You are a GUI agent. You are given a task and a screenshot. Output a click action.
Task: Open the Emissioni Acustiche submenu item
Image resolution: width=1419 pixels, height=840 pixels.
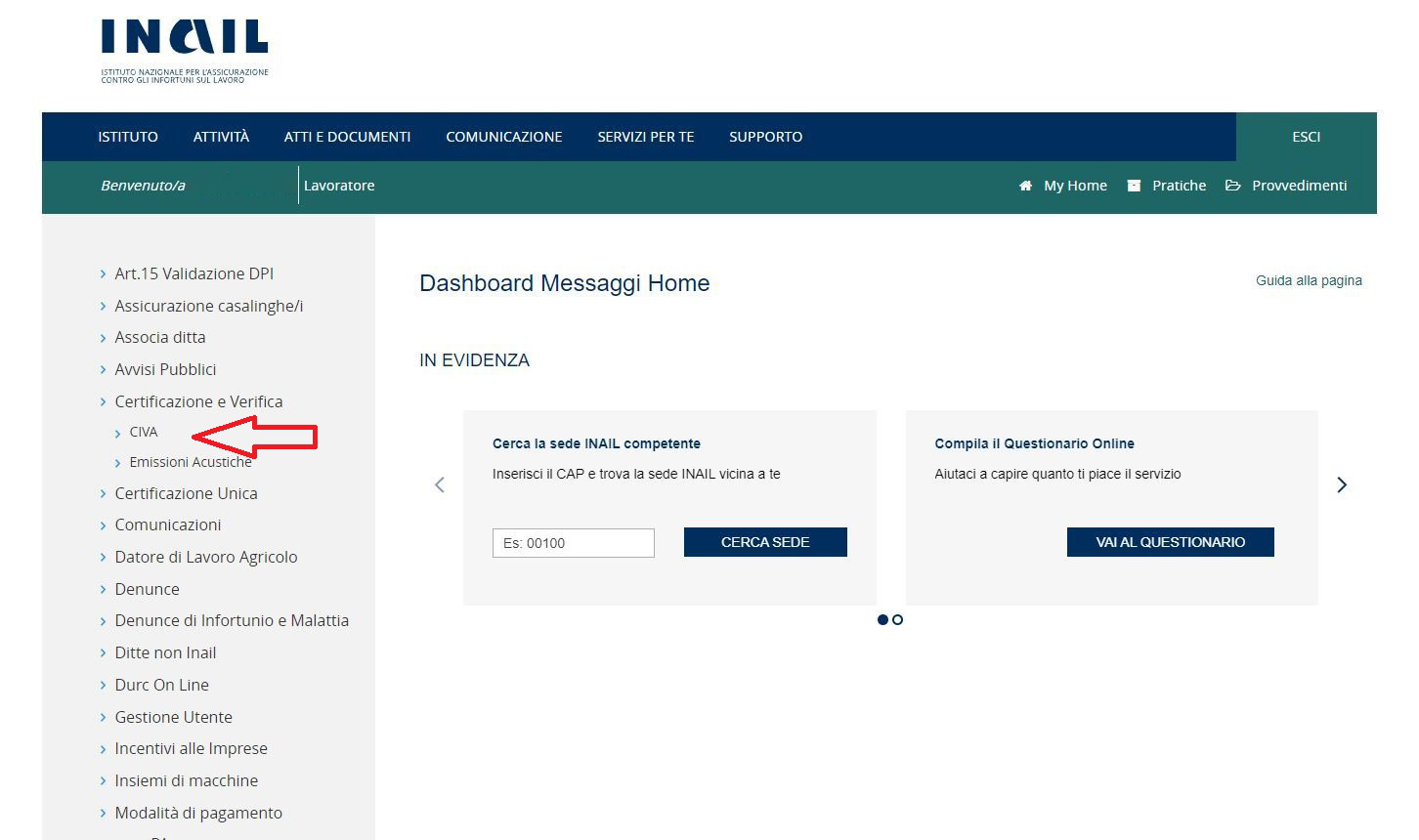191,462
